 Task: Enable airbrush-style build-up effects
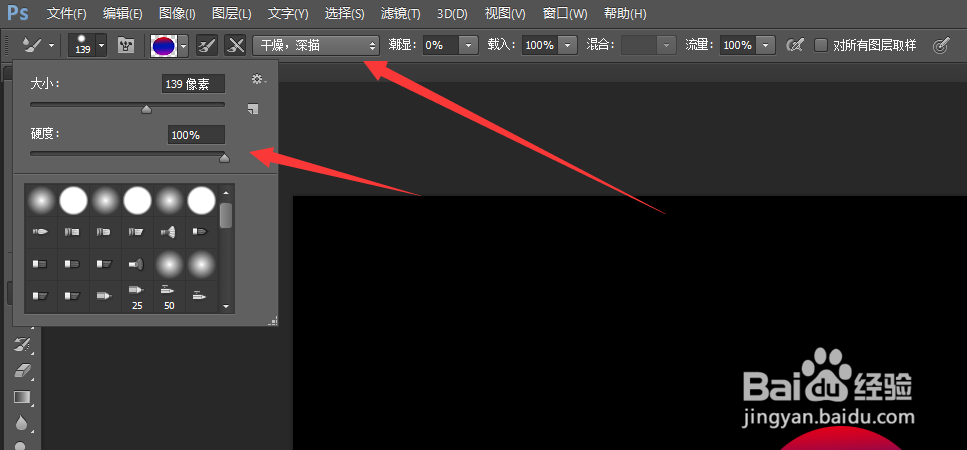[x=796, y=45]
